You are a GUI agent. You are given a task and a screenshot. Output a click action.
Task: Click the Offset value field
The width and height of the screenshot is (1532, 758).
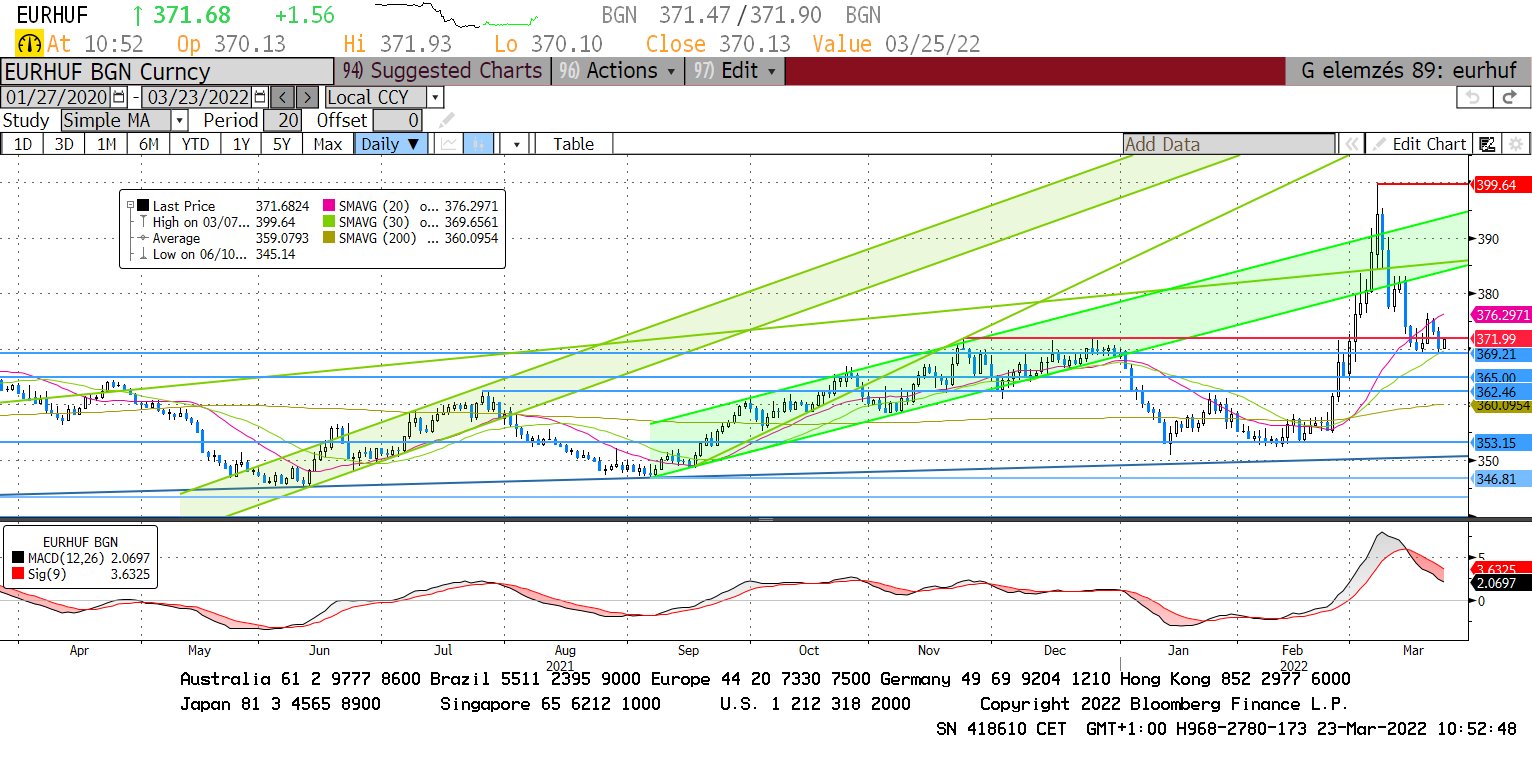395,120
